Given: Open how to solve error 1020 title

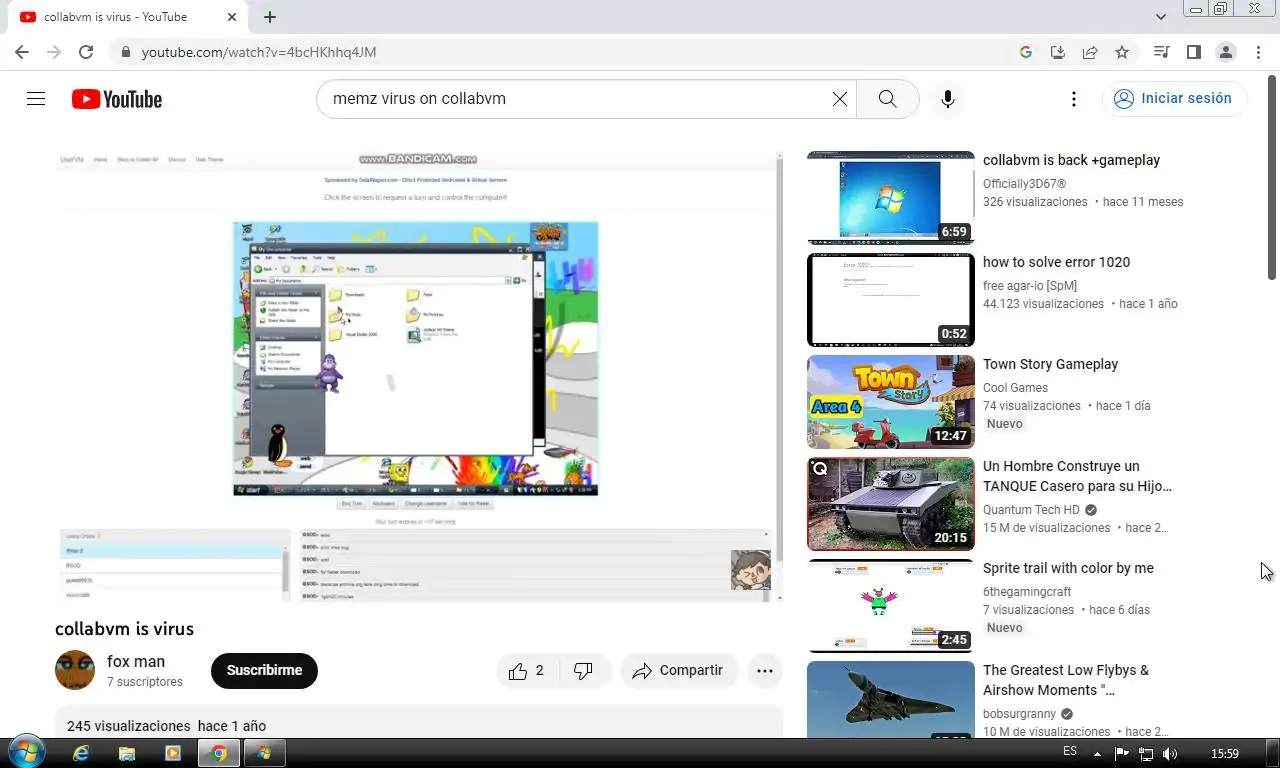Looking at the screenshot, I should pyautogui.click(x=1056, y=262).
